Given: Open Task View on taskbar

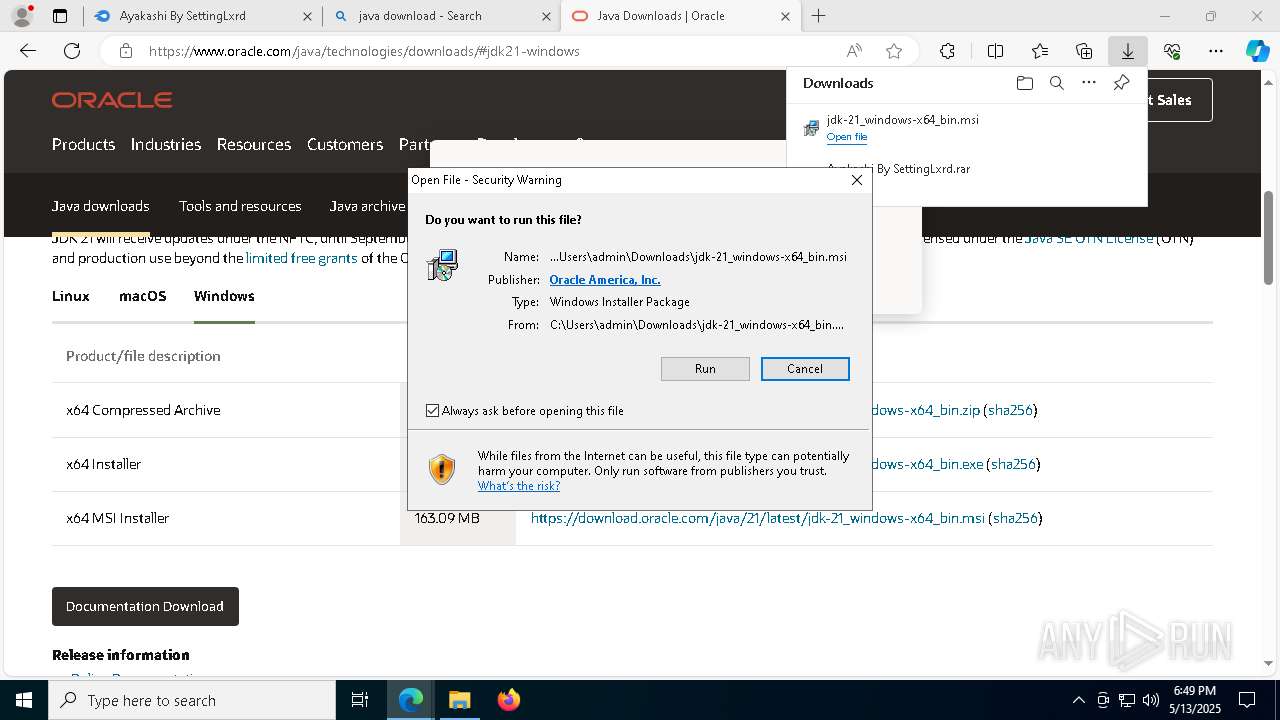Looking at the screenshot, I should (360, 700).
